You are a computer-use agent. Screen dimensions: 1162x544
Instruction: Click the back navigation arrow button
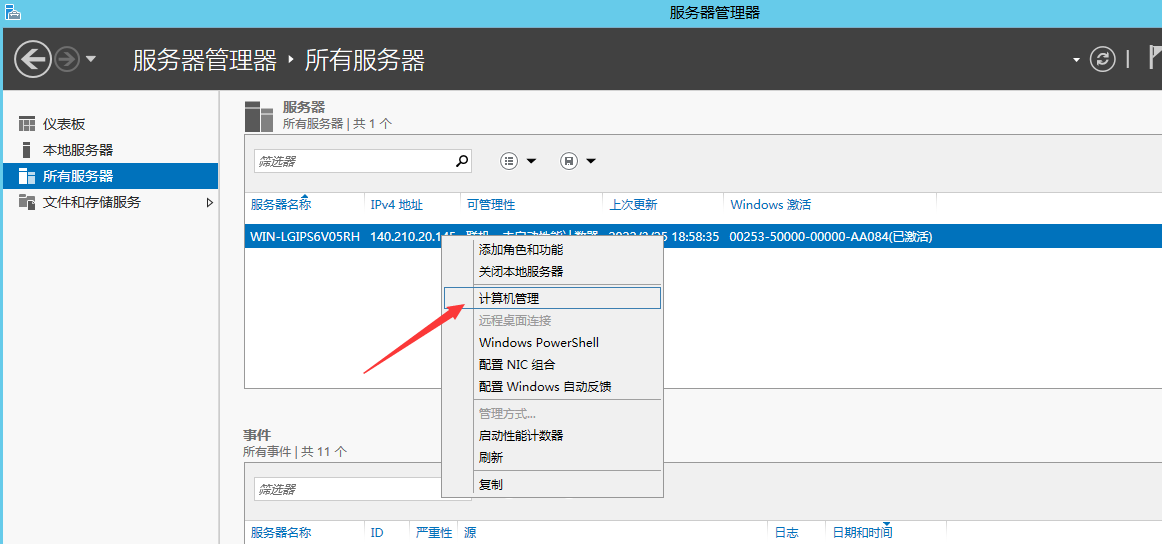(x=33, y=59)
